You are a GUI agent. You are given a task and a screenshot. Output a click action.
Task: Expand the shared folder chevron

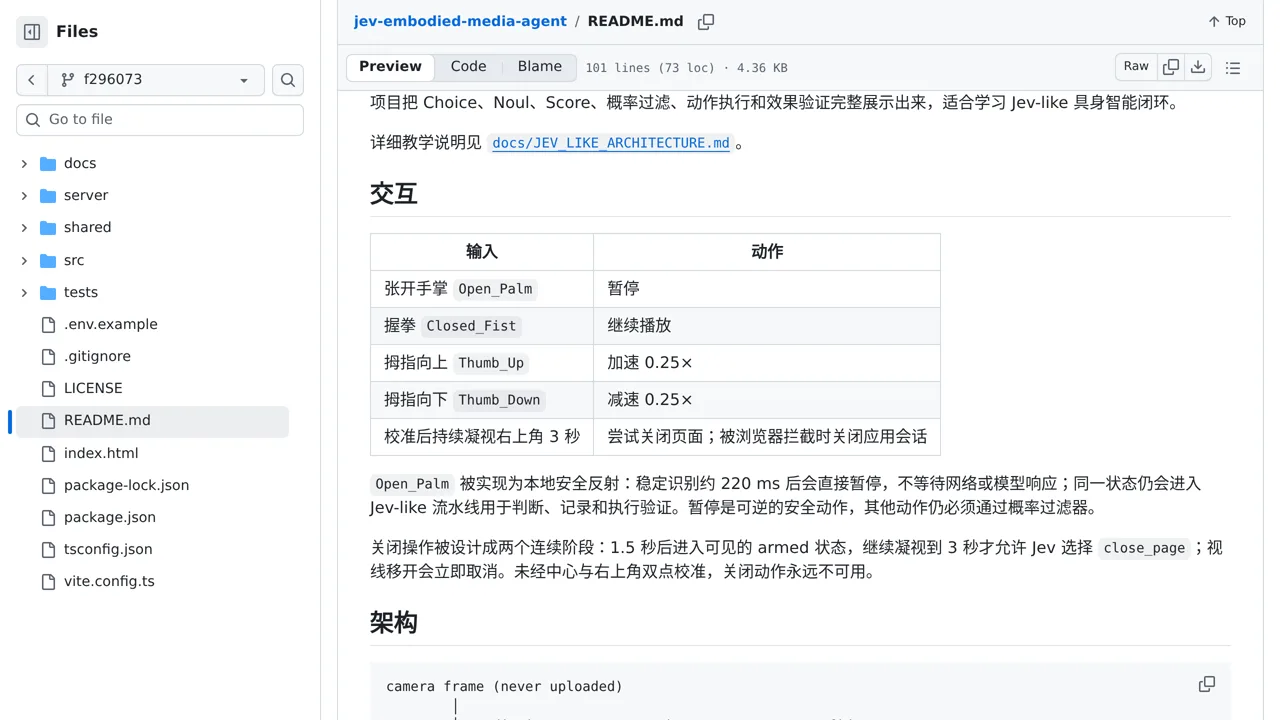pos(24,227)
